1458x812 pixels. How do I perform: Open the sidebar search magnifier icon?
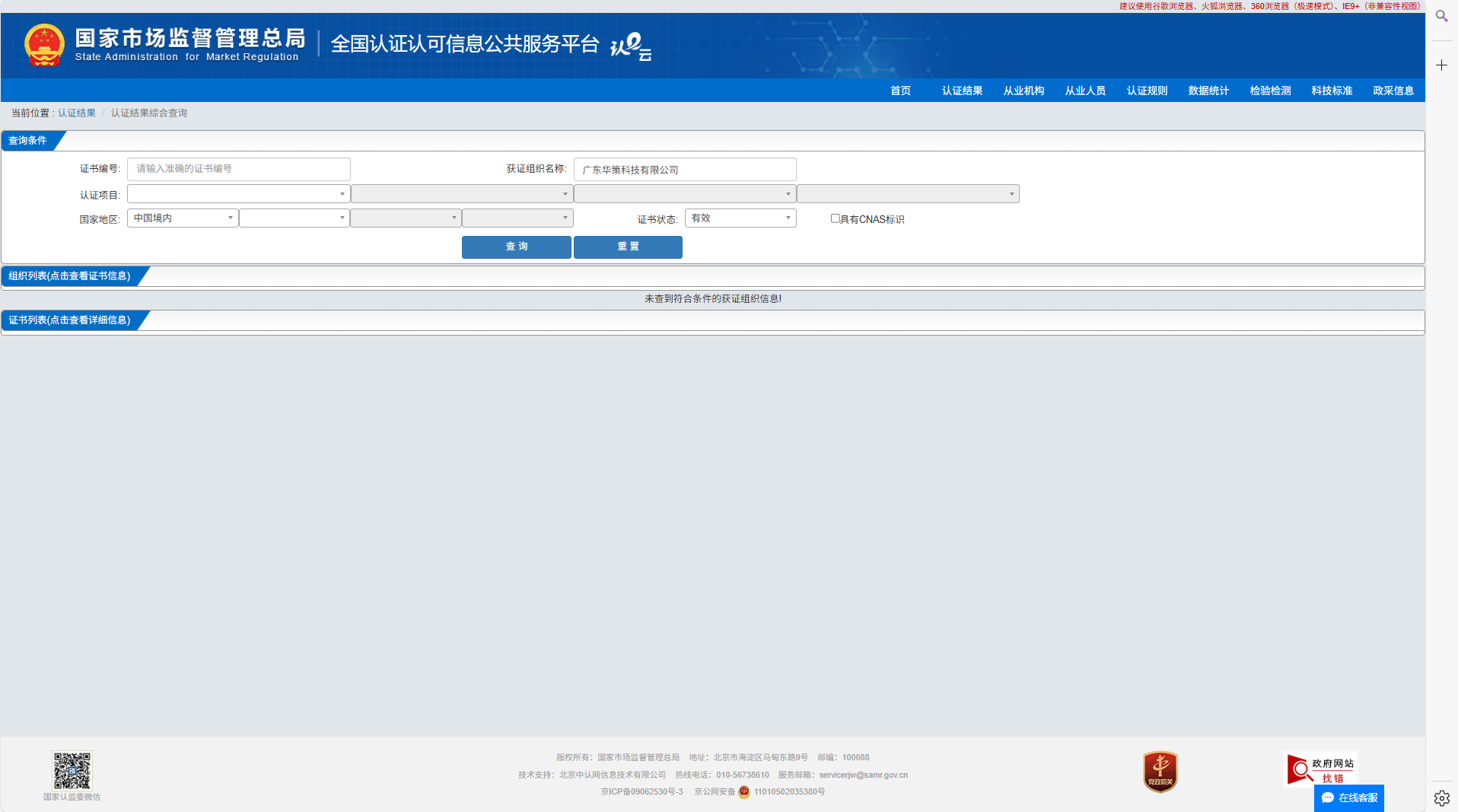pyautogui.click(x=1441, y=16)
